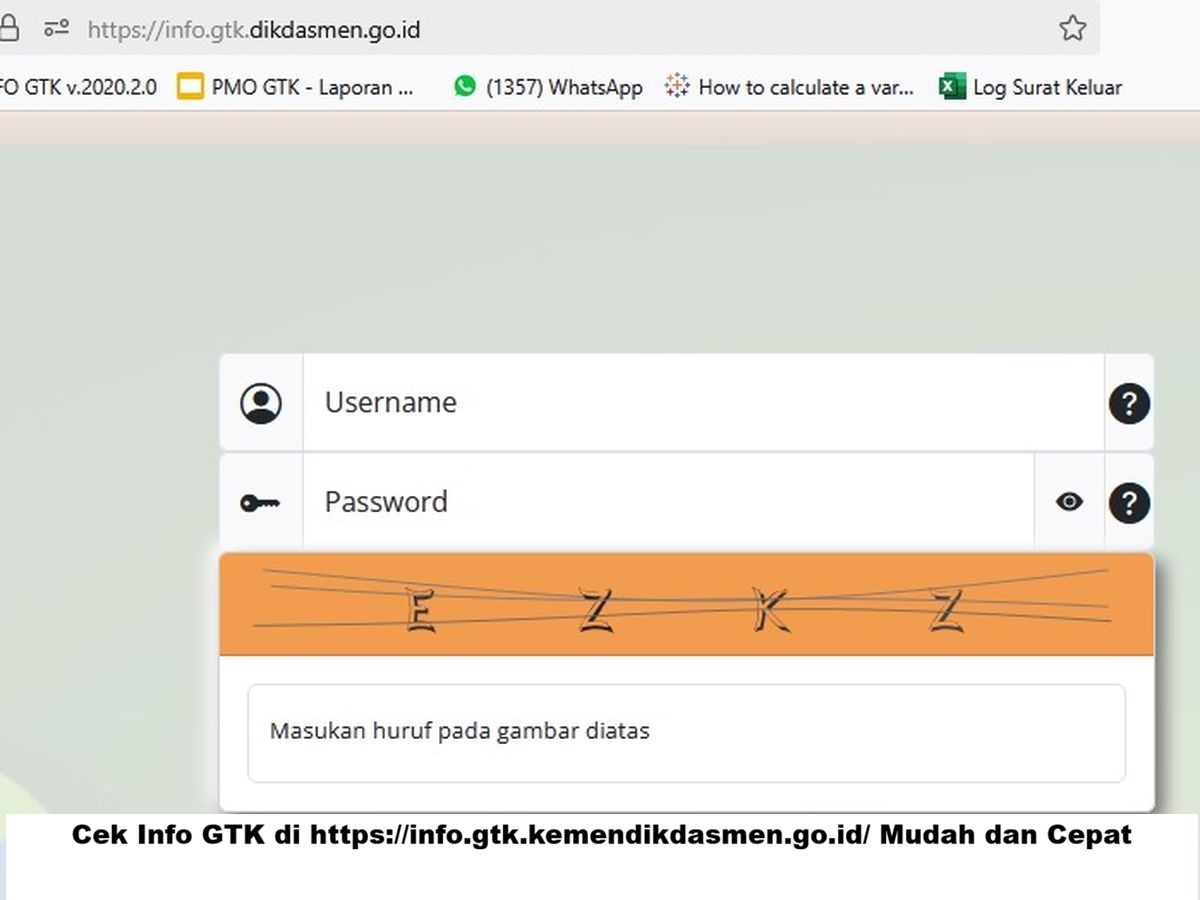This screenshot has width=1200, height=900.
Task: Open the help icon for Username field
Action: click(x=1129, y=403)
